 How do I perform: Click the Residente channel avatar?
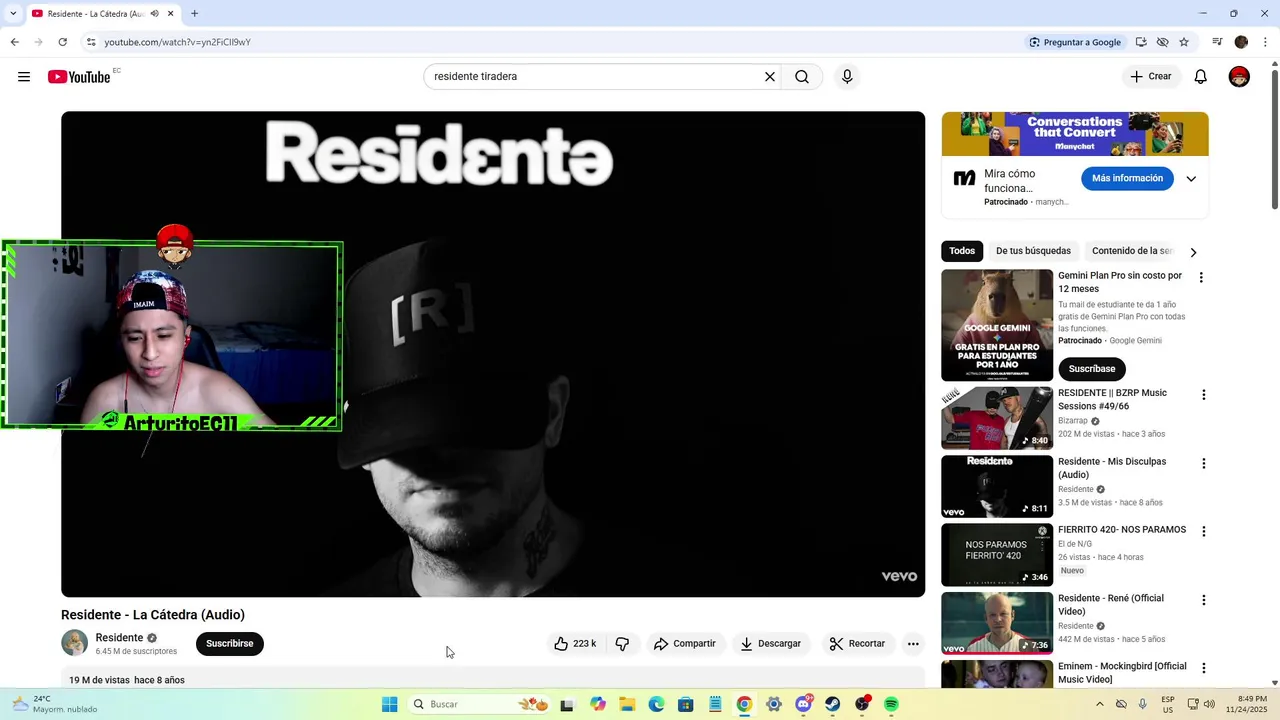74,643
